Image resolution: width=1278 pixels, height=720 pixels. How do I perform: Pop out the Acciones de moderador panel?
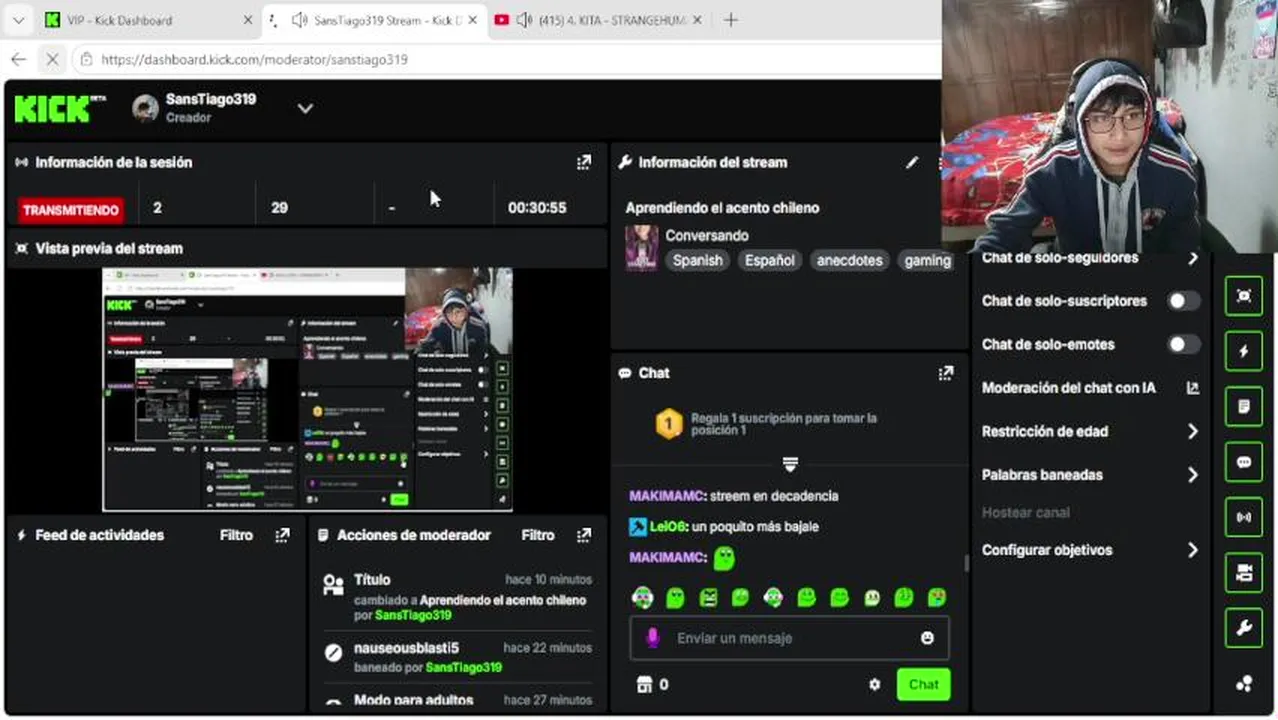(x=584, y=535)
